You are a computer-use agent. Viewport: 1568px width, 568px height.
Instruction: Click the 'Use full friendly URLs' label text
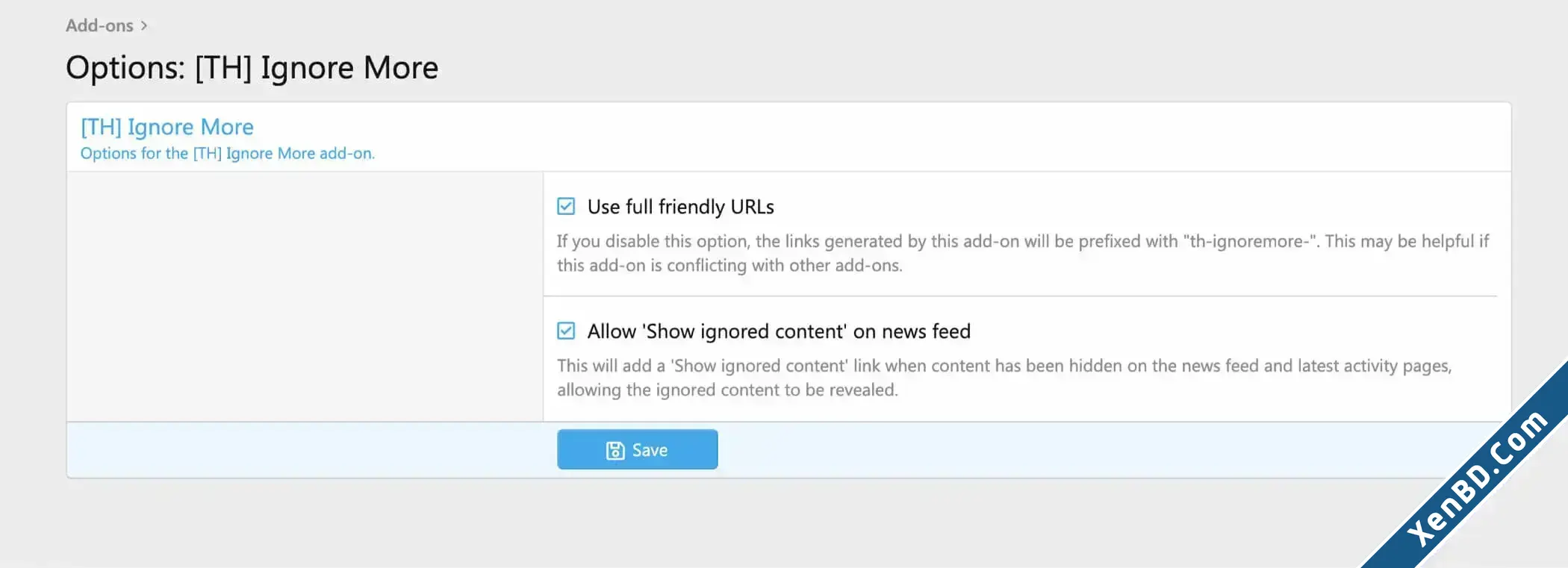point(680,207)
